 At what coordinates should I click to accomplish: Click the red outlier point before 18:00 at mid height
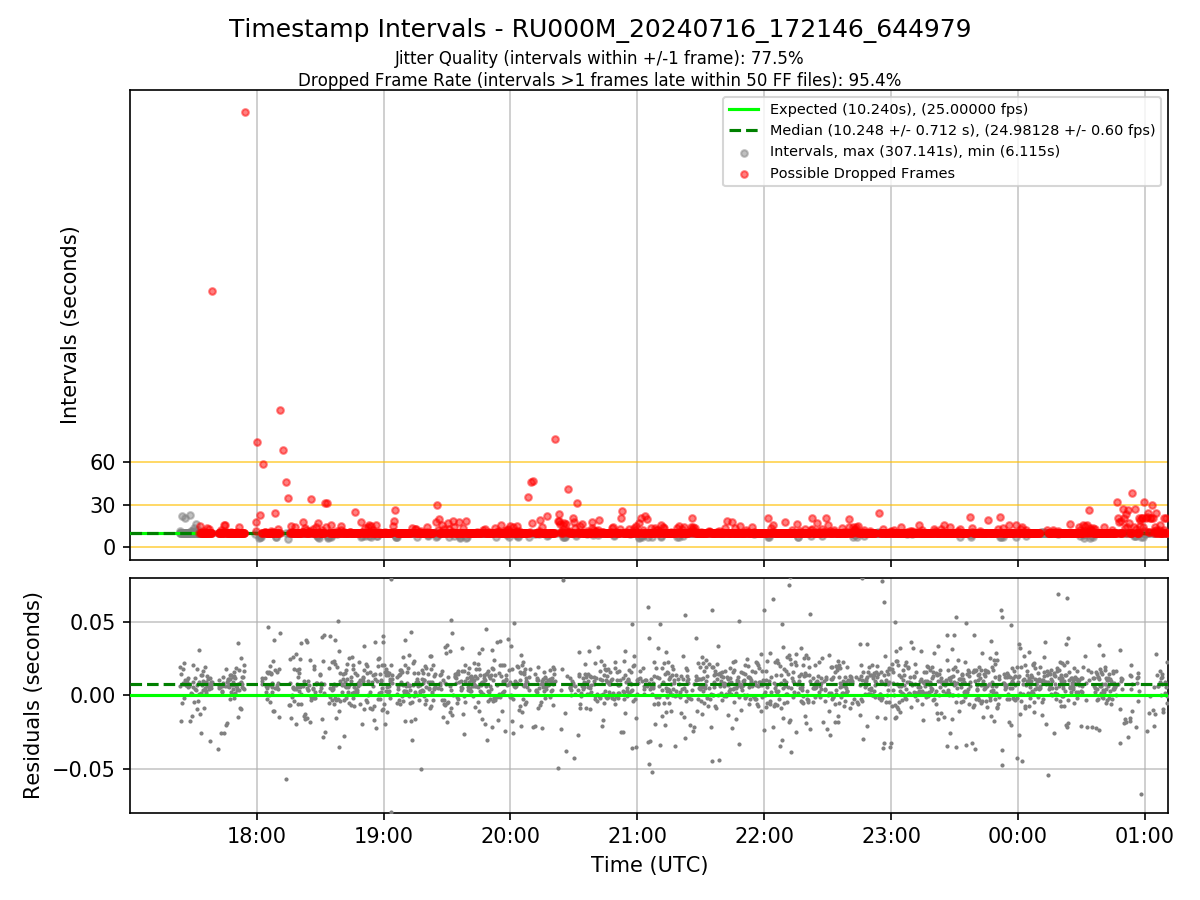(x=212, y=291)
